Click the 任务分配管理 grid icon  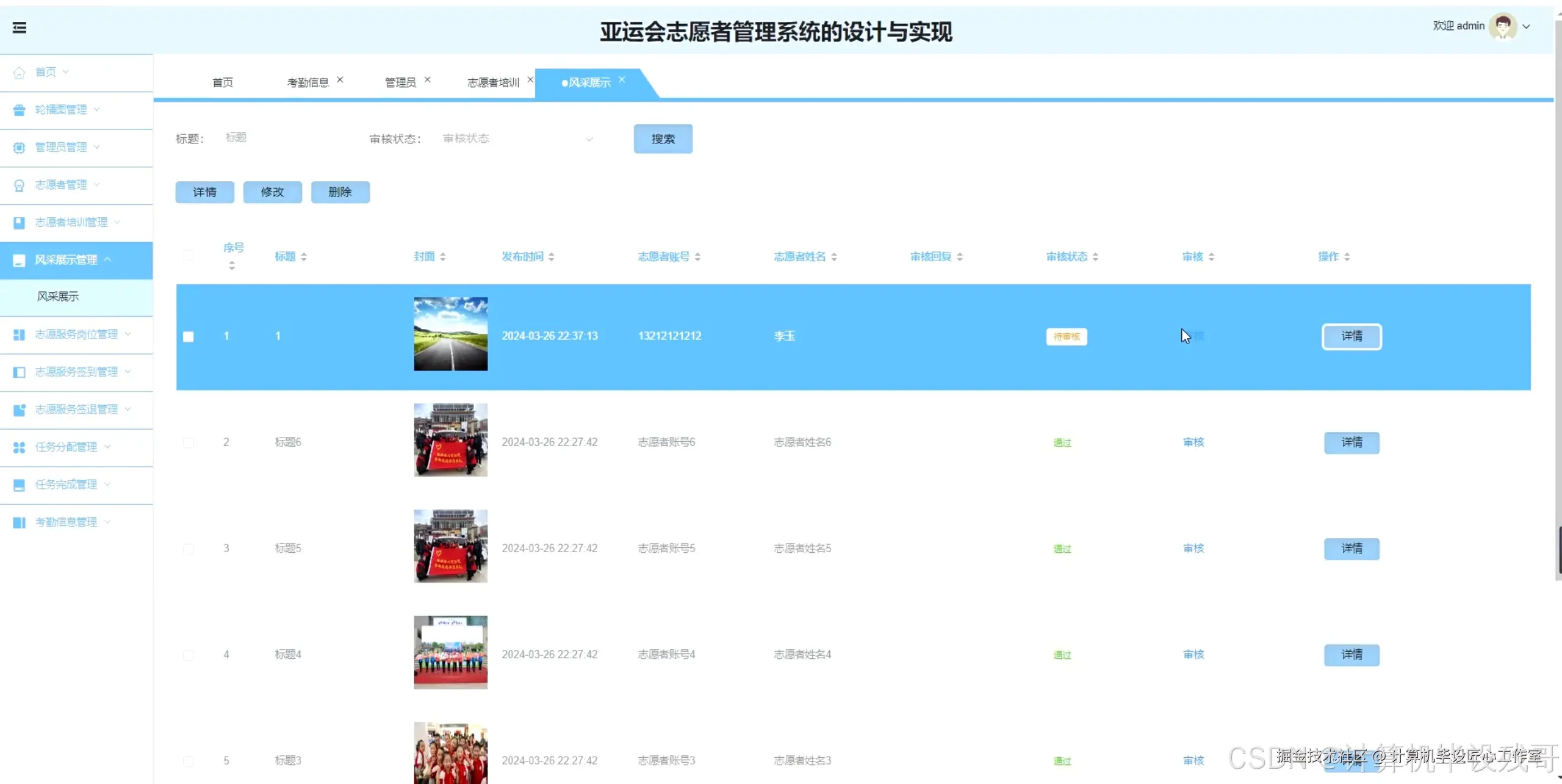pos(20,447)
